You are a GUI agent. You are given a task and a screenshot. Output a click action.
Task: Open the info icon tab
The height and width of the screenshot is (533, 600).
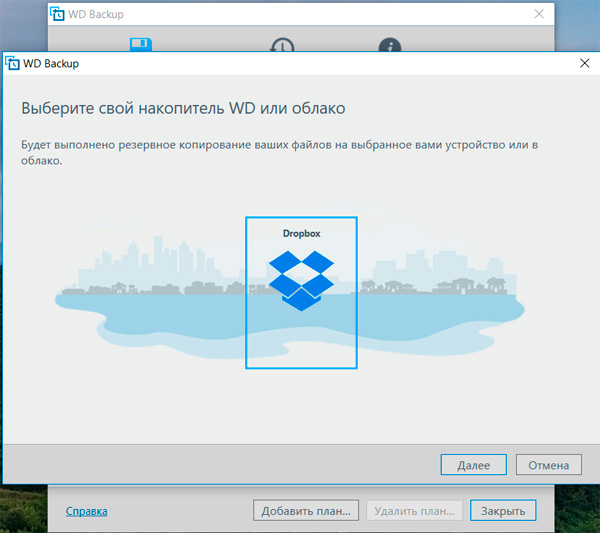[389, 46]
